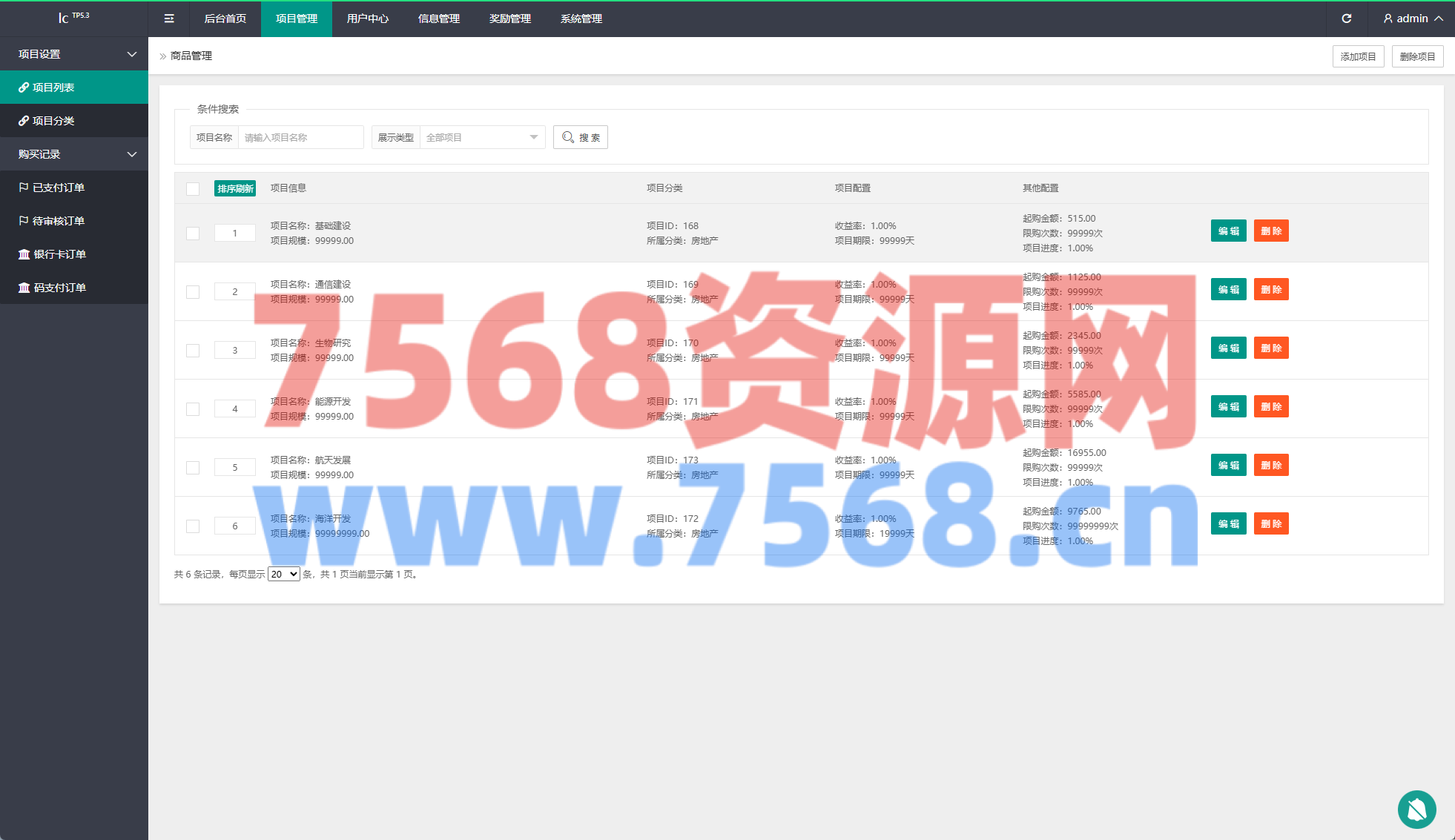Viewport: 1455px width, 840px height.
Task: Click the bank icon beside 银行卡订单
Action: (x=24, y=254)
